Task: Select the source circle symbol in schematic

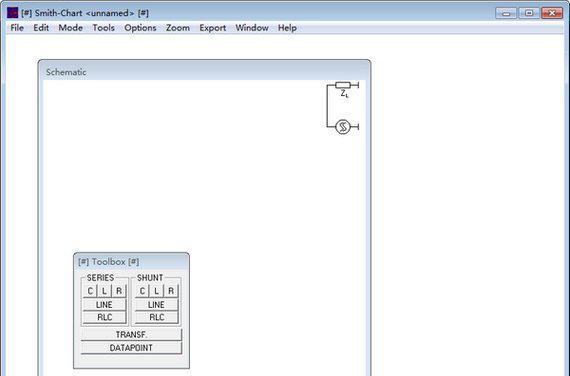Action: coord(342,127)
